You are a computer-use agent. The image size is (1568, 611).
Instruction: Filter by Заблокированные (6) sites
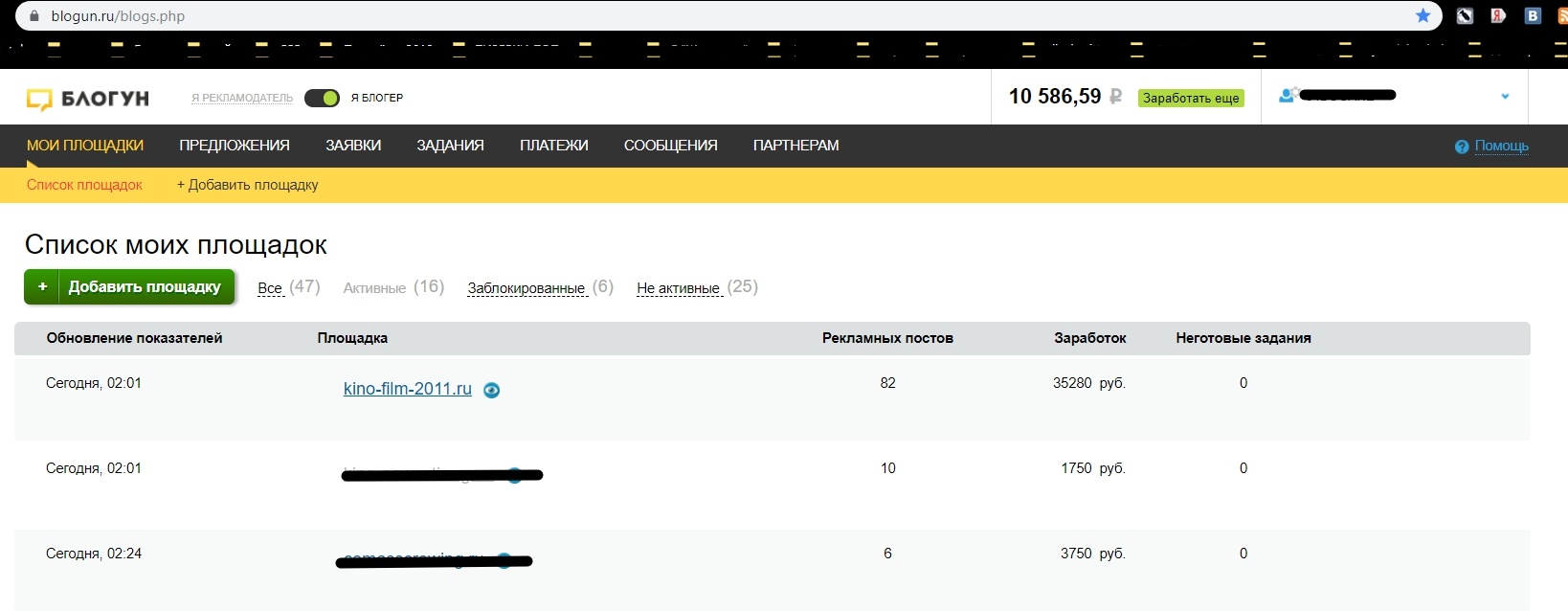[541, 287]
